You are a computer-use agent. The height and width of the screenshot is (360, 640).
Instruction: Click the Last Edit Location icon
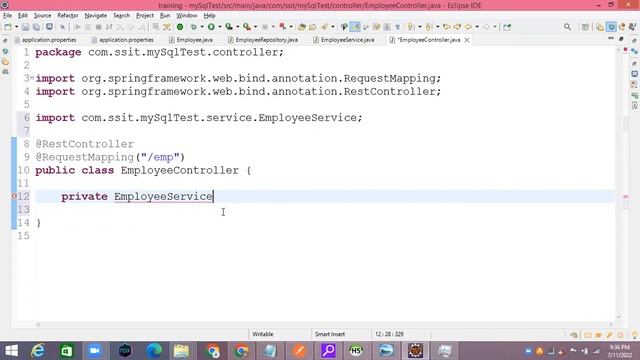[x=447, y=27]
